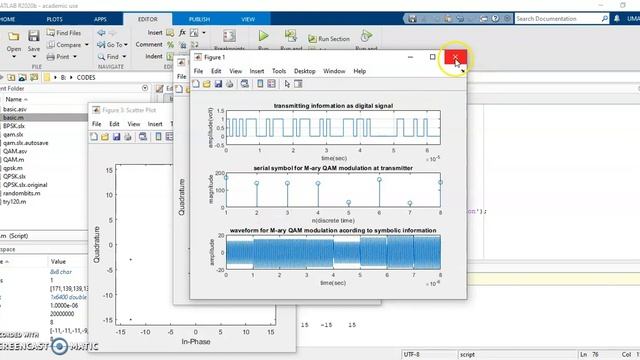Click the Name column header in Current Folder
The height and width of the screenshot is (360, 640).
pos(16,99)
